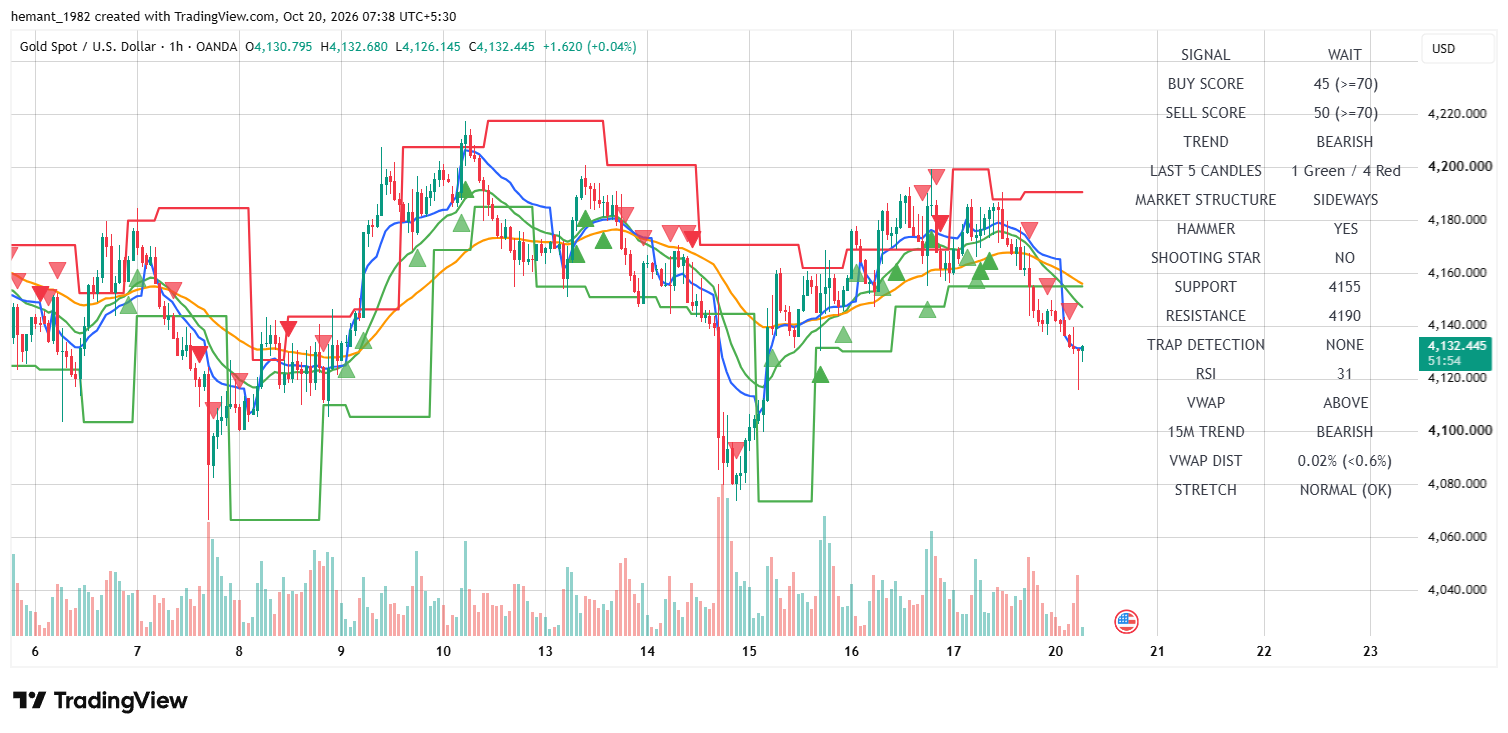Click the VWAP DIST value 0.02% (<0.6%)

click(x=1344, y=461)
